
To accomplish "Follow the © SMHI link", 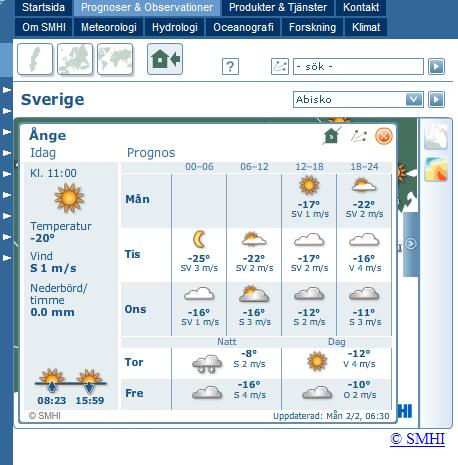I will (x=417, y=439).
